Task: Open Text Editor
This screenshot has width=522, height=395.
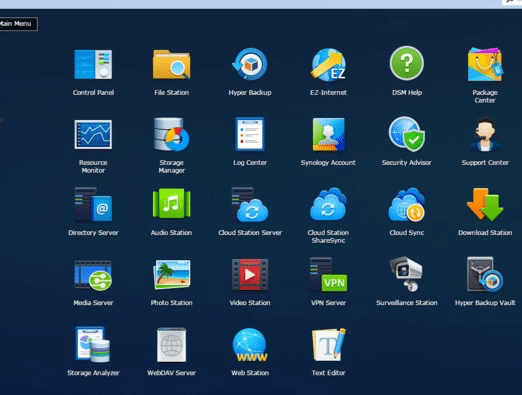Action: [x=328, y=344]
